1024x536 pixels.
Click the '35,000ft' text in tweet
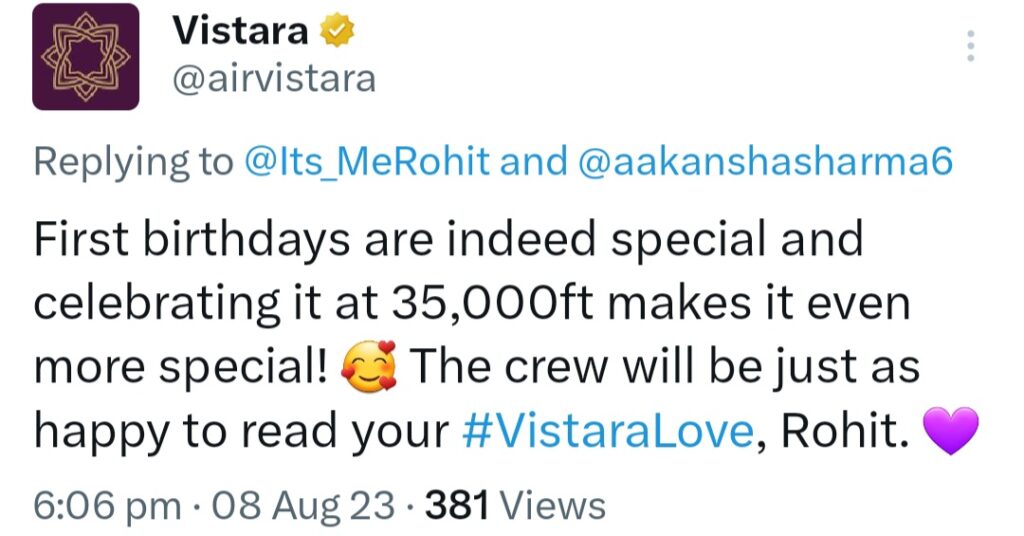(493, 303)
